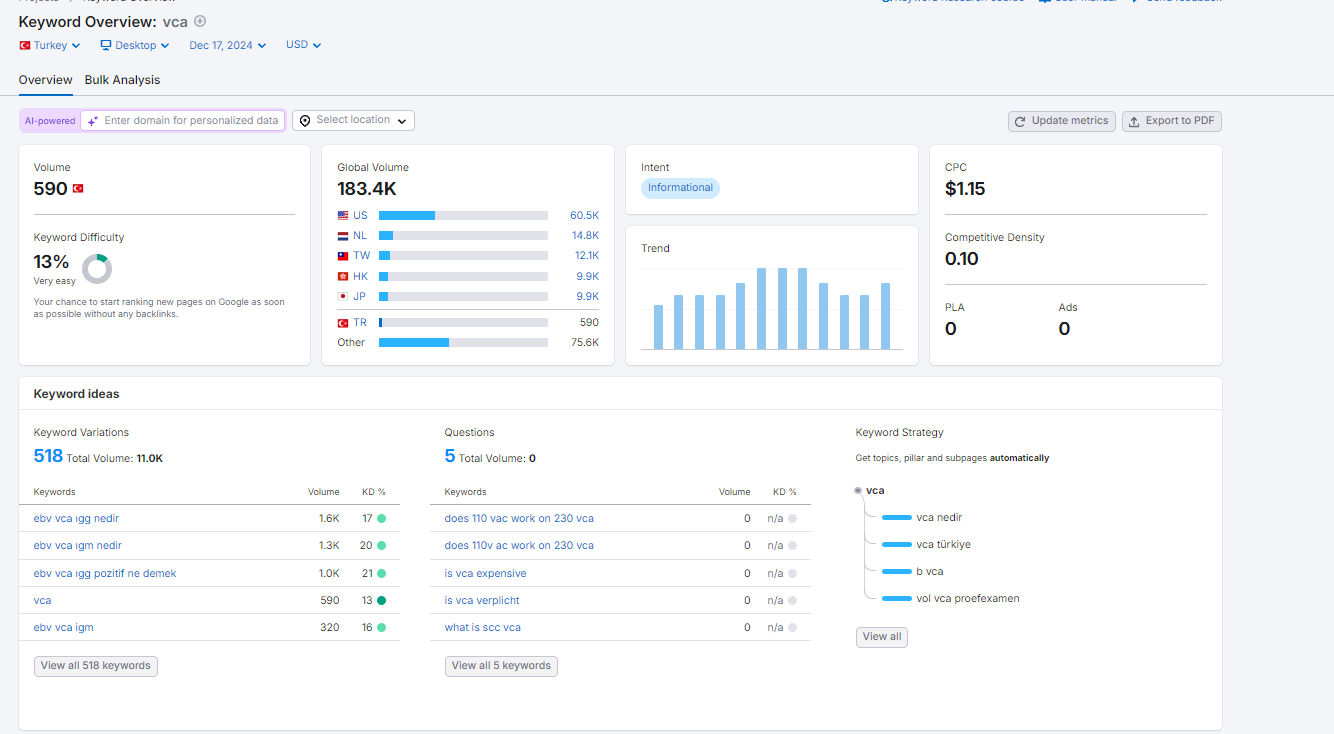Open the USD currency dropdown
1334x734 pixels.
click(304, 45)
